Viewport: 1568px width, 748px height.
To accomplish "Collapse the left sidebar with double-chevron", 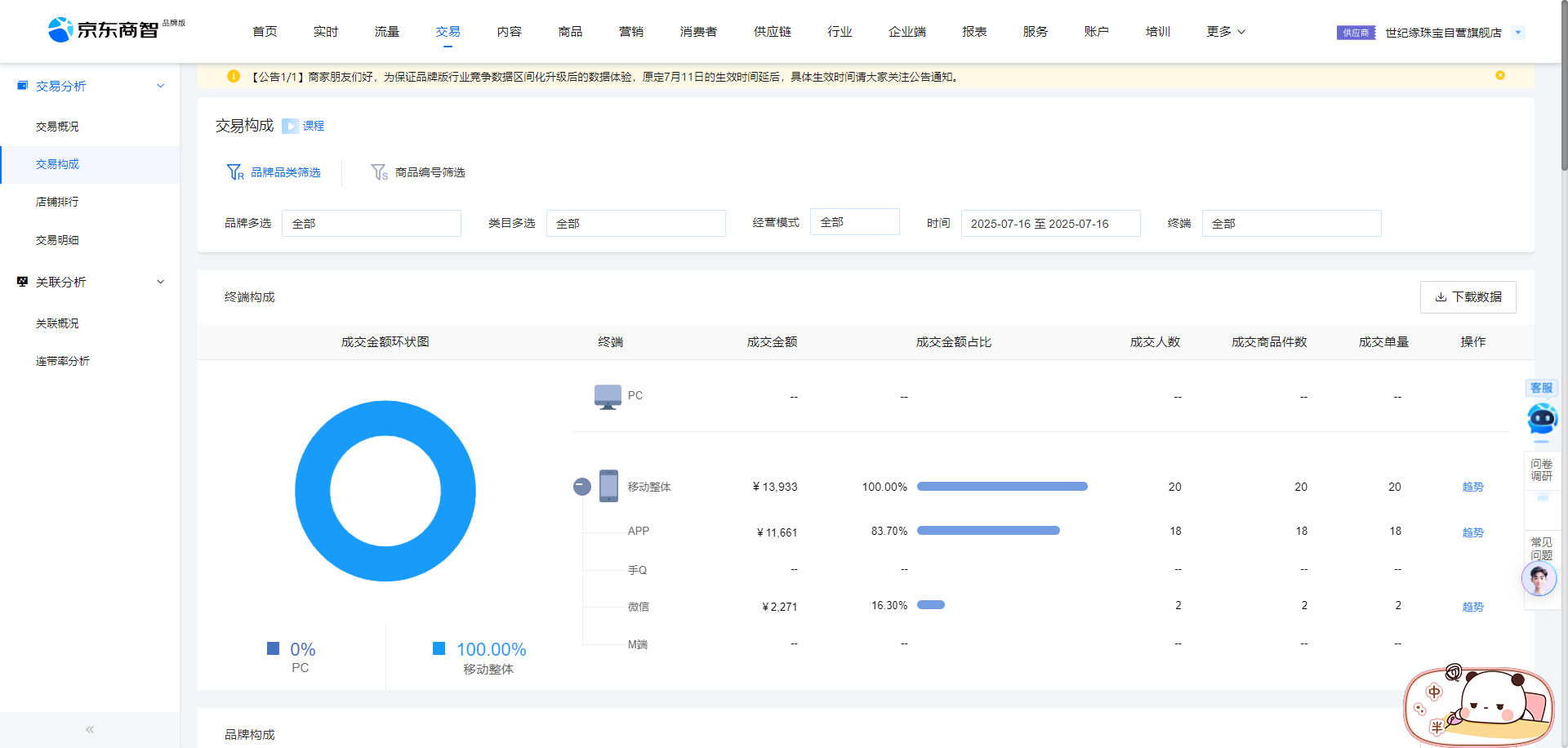I will click(x=90, y=729).
